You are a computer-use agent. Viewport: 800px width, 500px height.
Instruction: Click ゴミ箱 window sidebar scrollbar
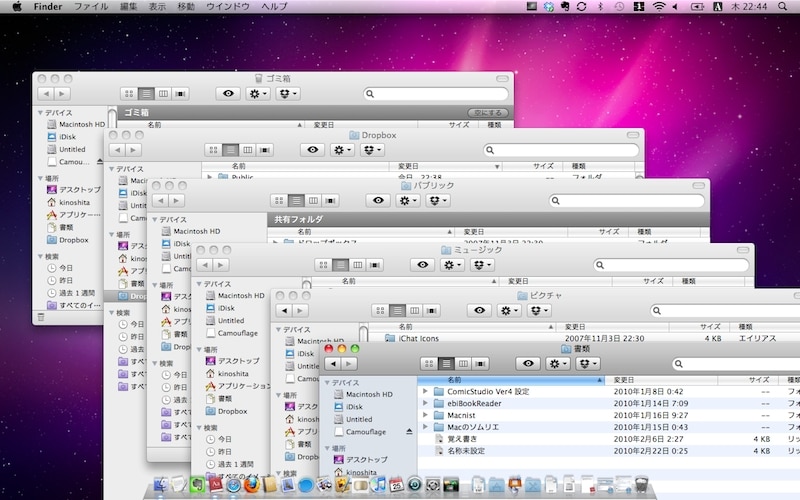point(113,115)
